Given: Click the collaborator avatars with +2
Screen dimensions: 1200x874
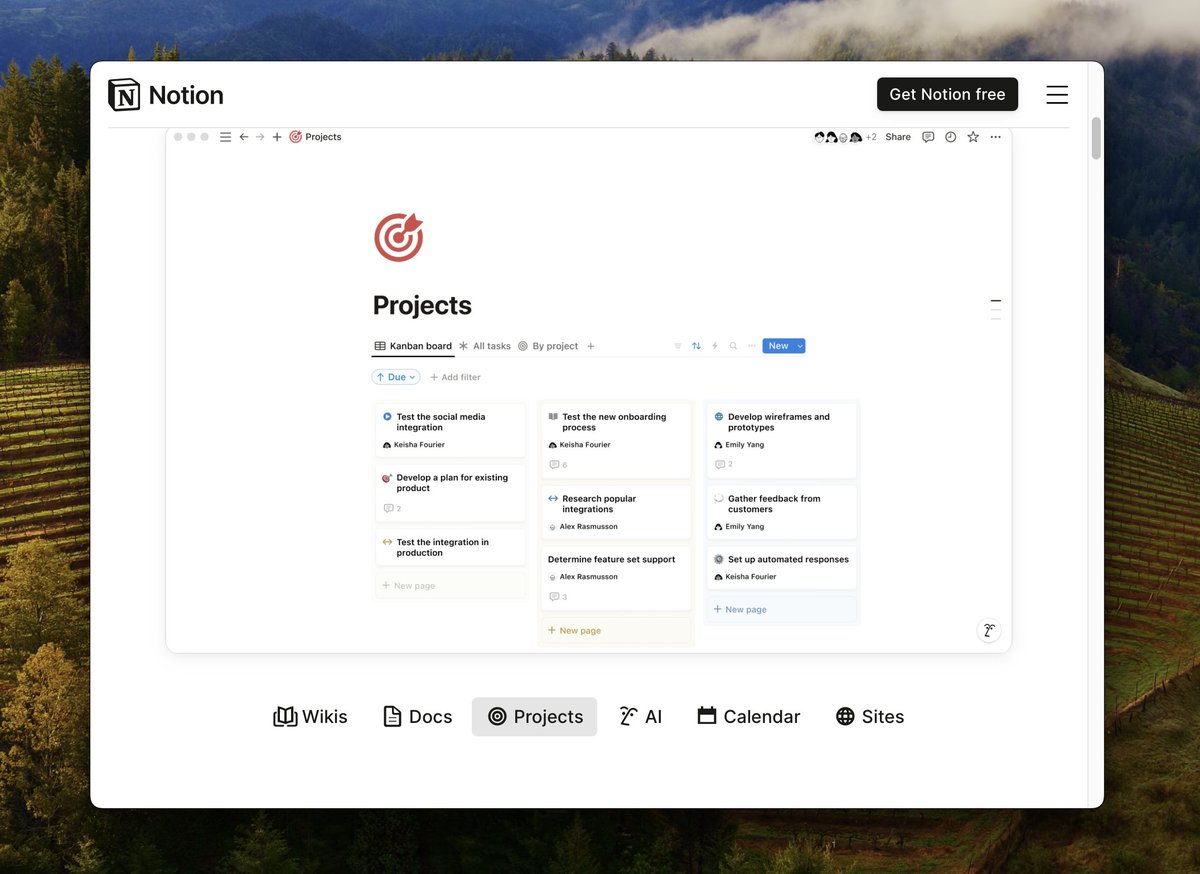Looking at the screenshot, I should (845, 137).
